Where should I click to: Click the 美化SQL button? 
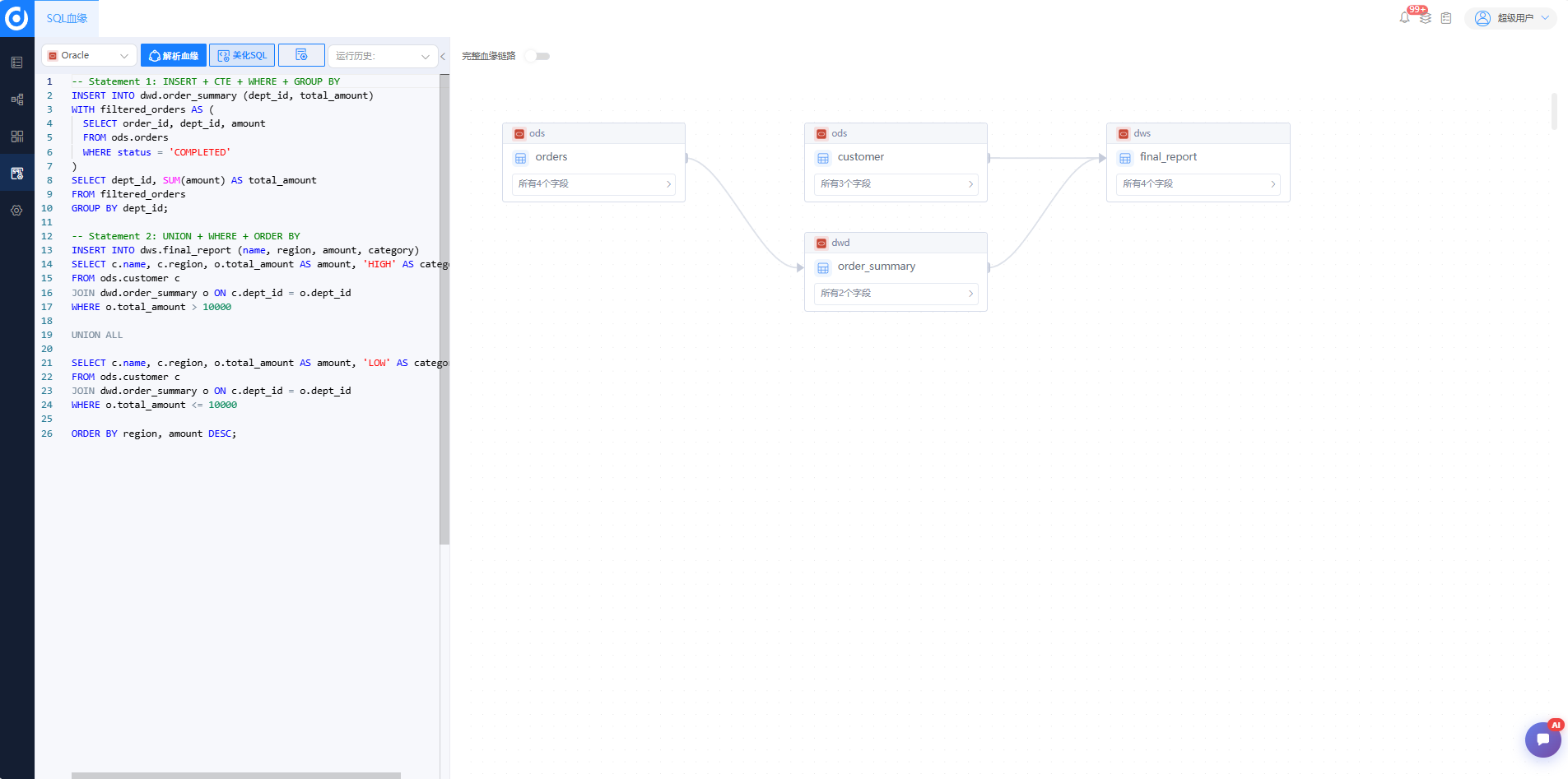(242, 55)
